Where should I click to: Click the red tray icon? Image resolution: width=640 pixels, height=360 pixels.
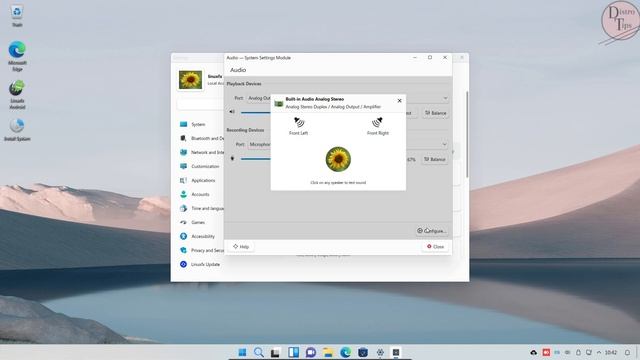pyautogui.click(x=546, y=352)
